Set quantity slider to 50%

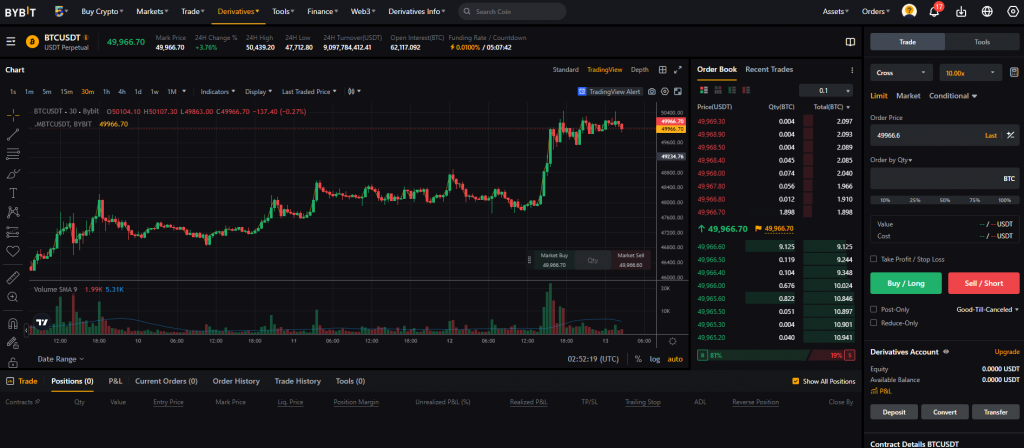[944, 200]
